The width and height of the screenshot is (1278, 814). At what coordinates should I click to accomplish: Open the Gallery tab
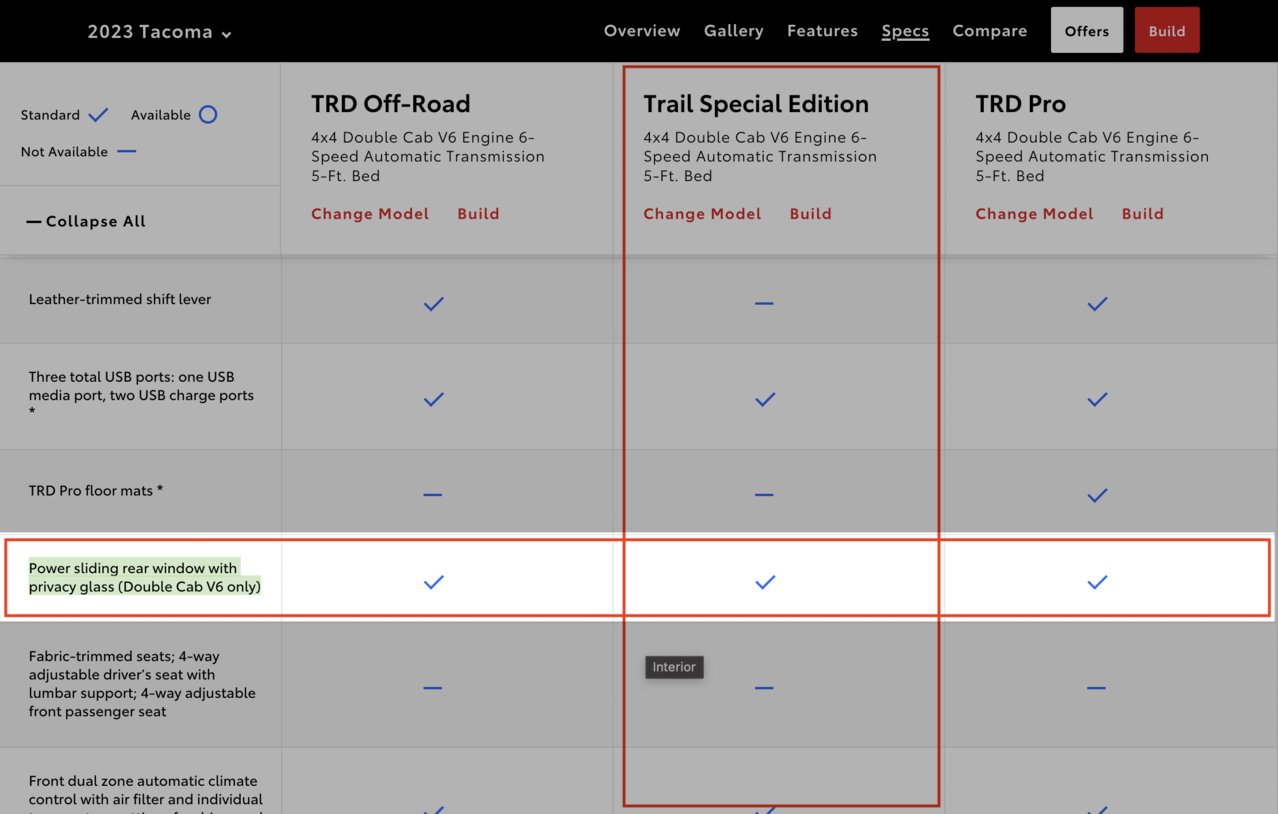coord(733,31)
